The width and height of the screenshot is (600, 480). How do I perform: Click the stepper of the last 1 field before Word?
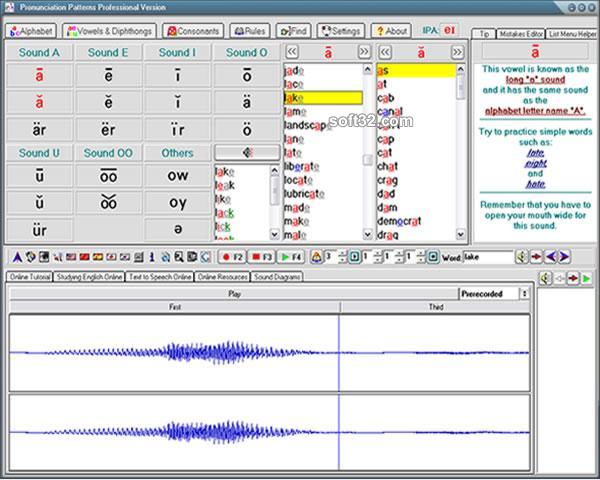click(421, 257)
